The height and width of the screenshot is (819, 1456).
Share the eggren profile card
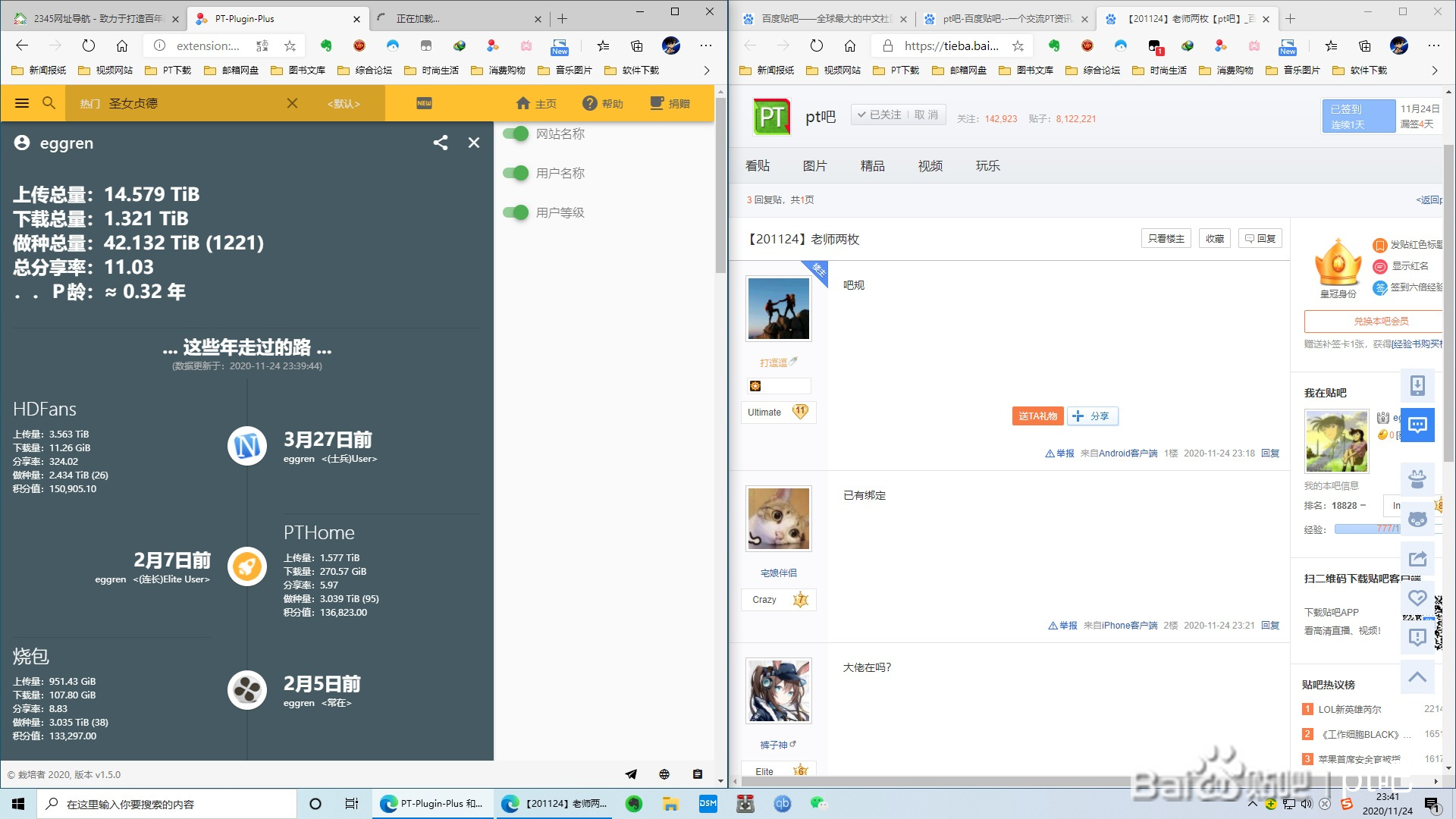[441, 143]
